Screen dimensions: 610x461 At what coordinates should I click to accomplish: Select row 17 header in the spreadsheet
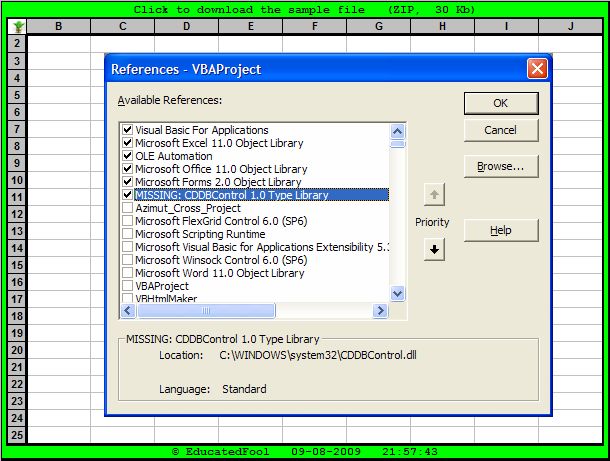click(x=17, y=299)
